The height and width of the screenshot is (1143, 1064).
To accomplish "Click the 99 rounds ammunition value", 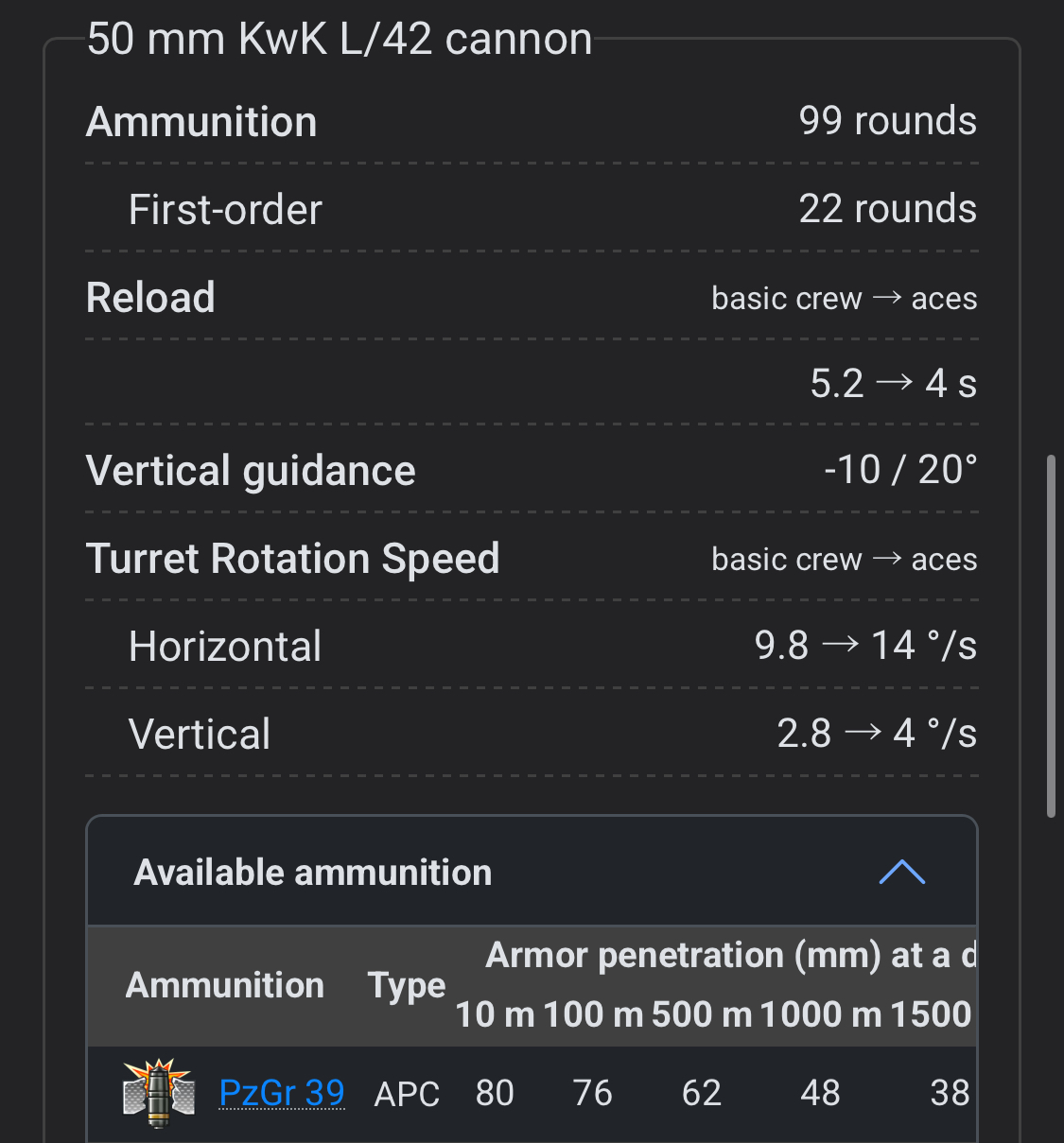I will [887, 121].
